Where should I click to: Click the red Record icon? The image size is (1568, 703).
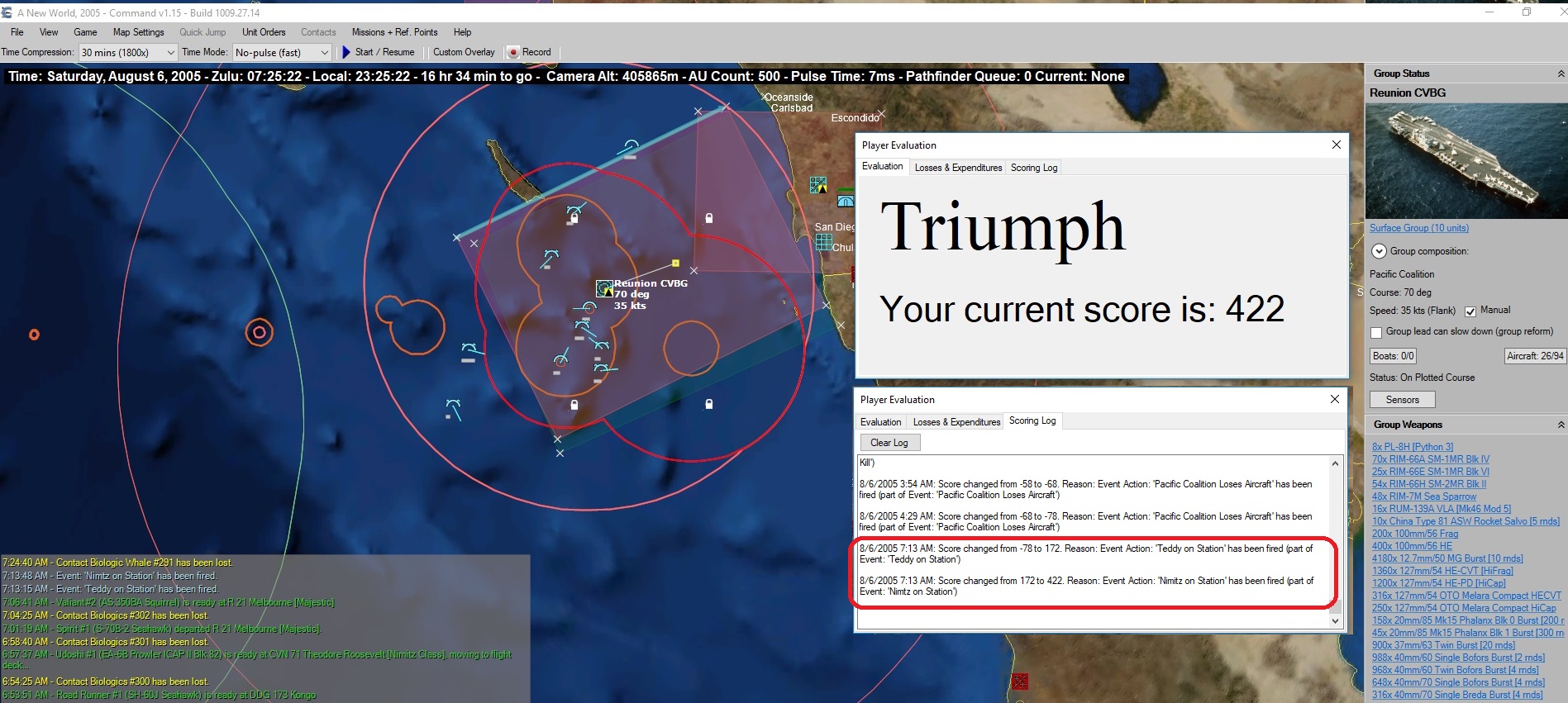513,52
